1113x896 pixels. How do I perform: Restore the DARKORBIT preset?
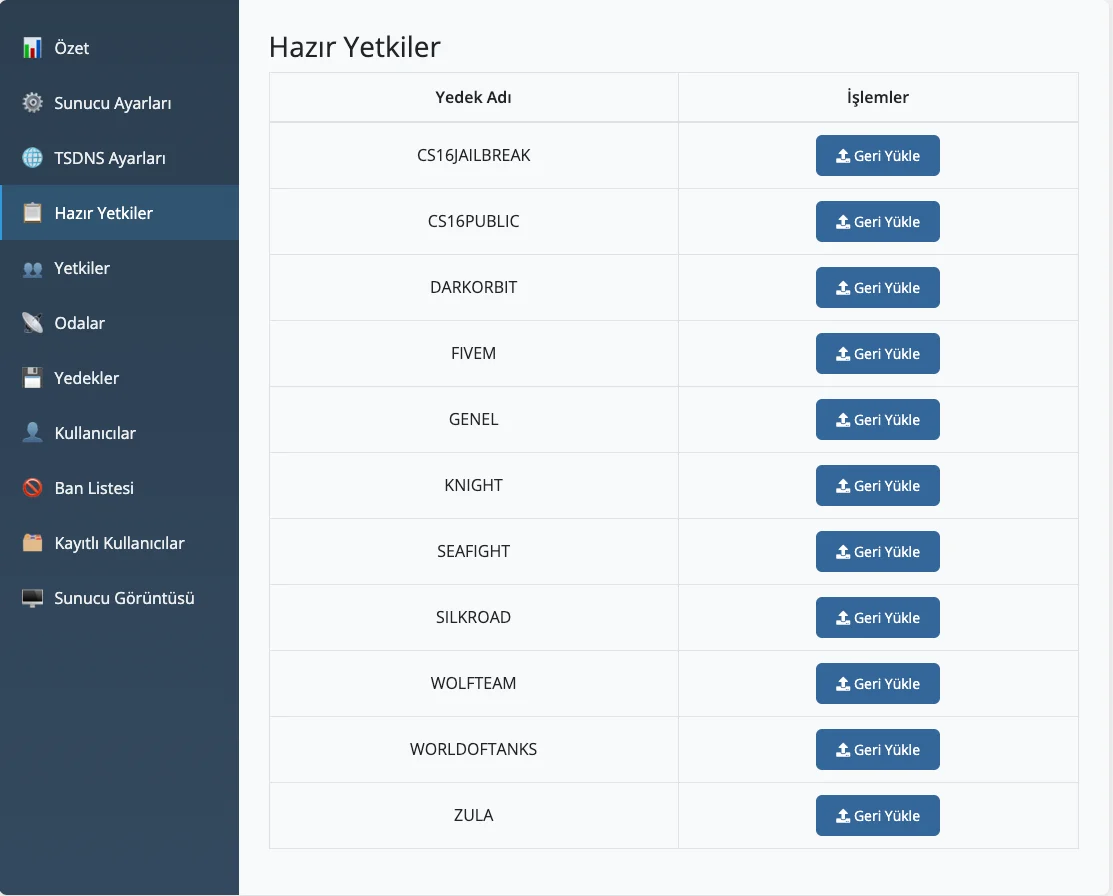[x=877, y=288]
